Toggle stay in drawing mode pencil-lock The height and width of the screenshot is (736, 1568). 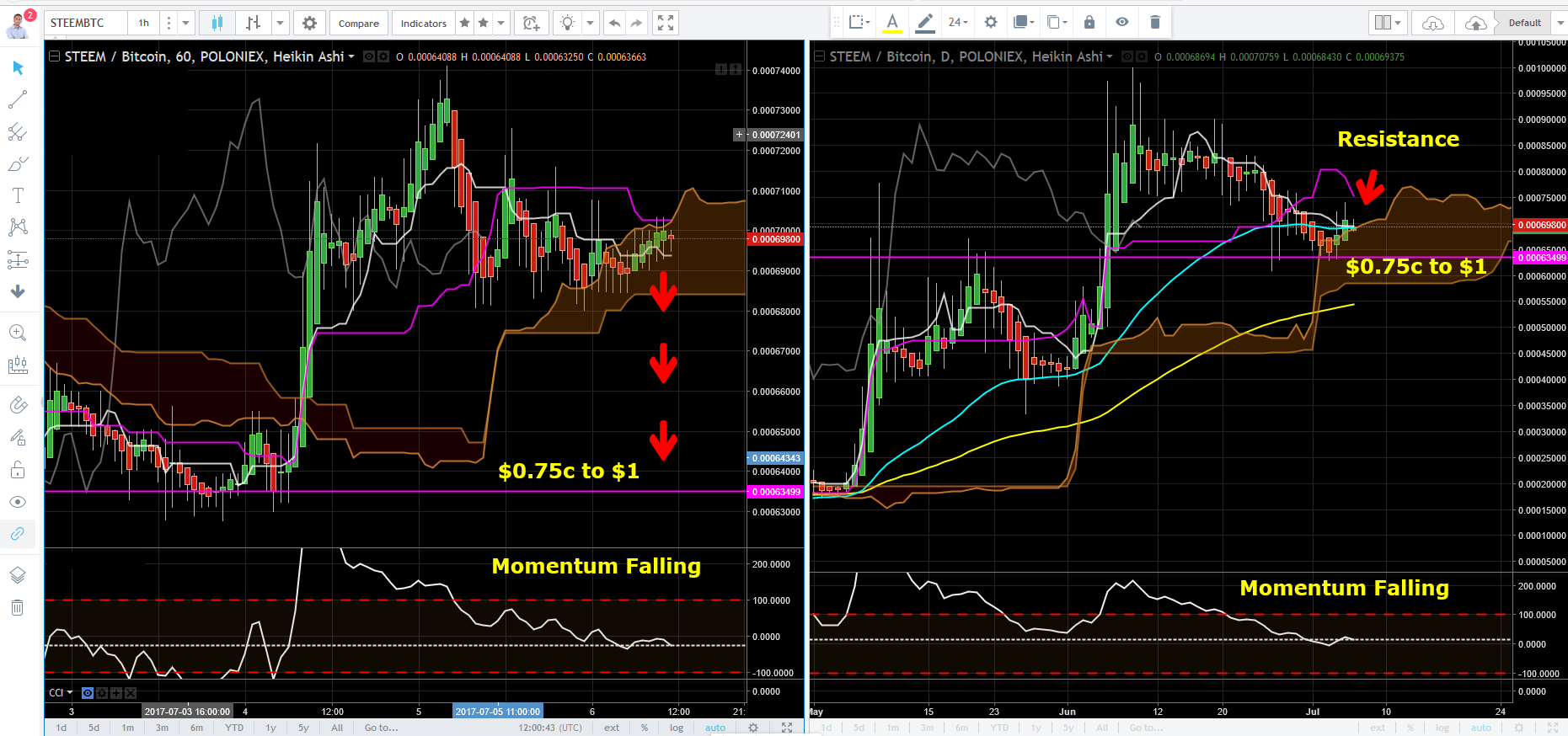coord(18,437)
